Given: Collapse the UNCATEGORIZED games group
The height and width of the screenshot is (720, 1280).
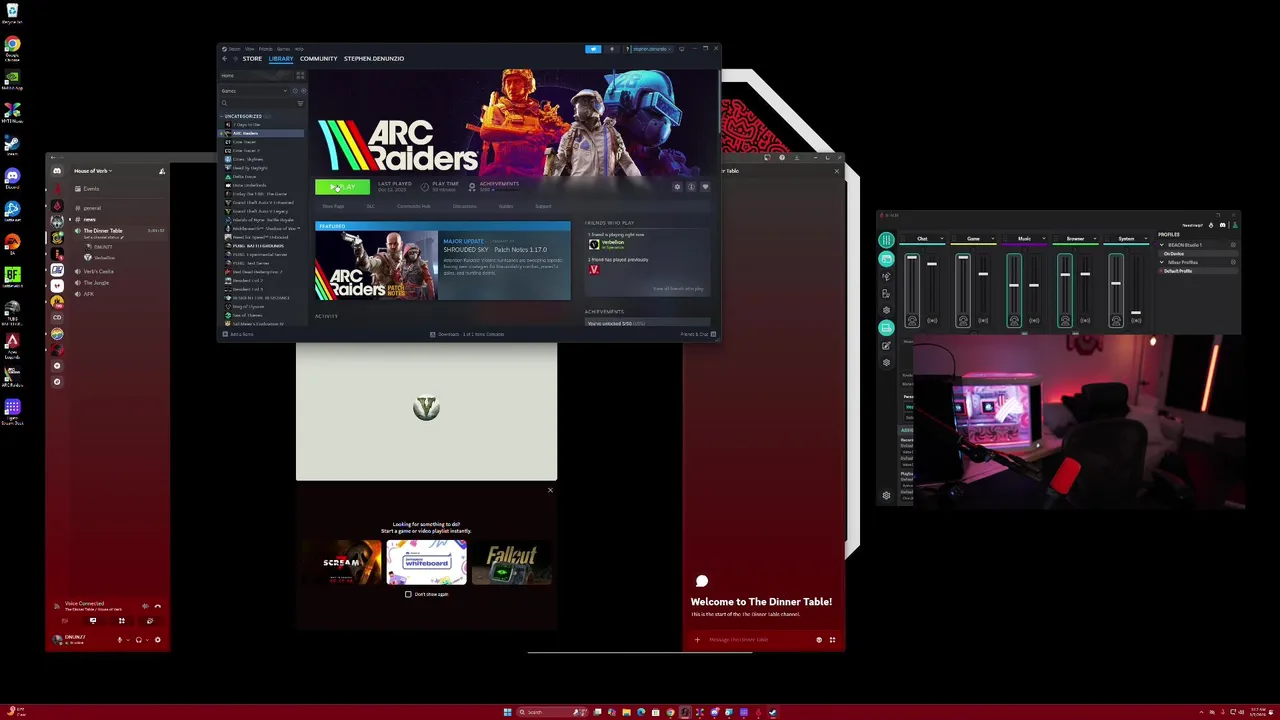Looking at the screenshot, I should tap(222, 116).
